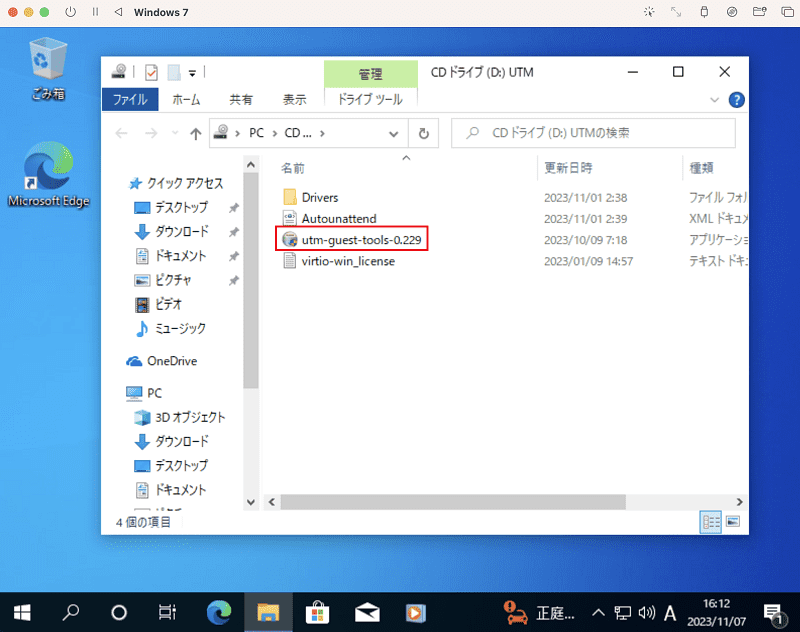Select the 管理 contextual tab header
This screenshot has width=800, height=632.
[370, 74]
